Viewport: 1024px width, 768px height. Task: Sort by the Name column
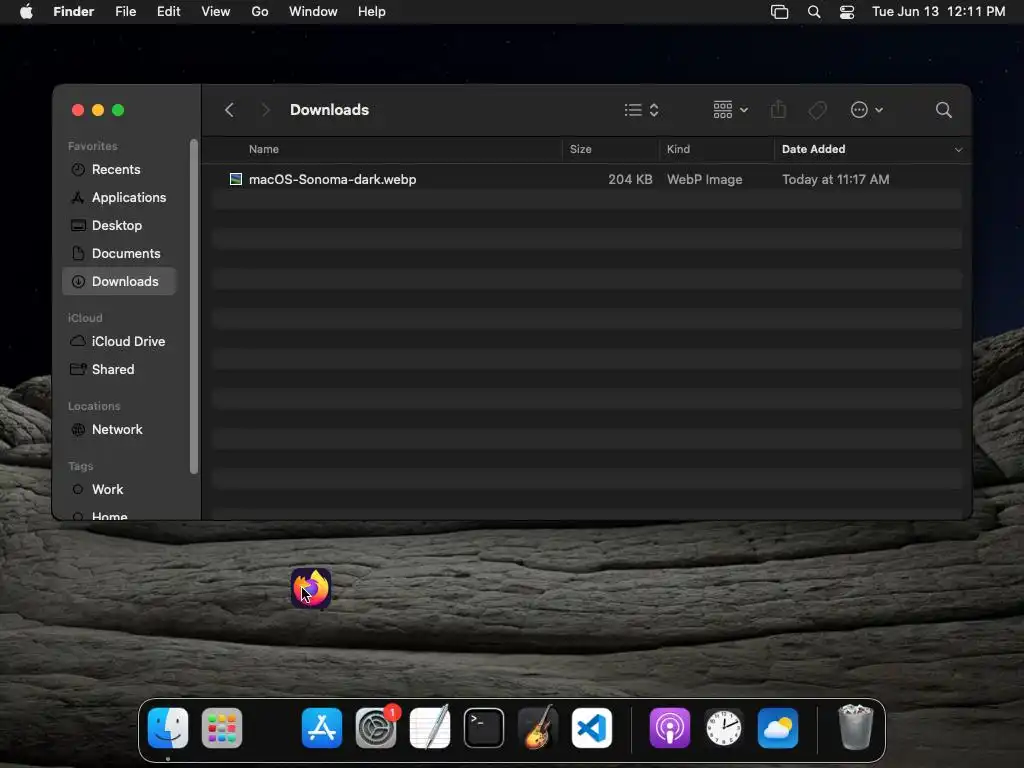coord(264,149)
